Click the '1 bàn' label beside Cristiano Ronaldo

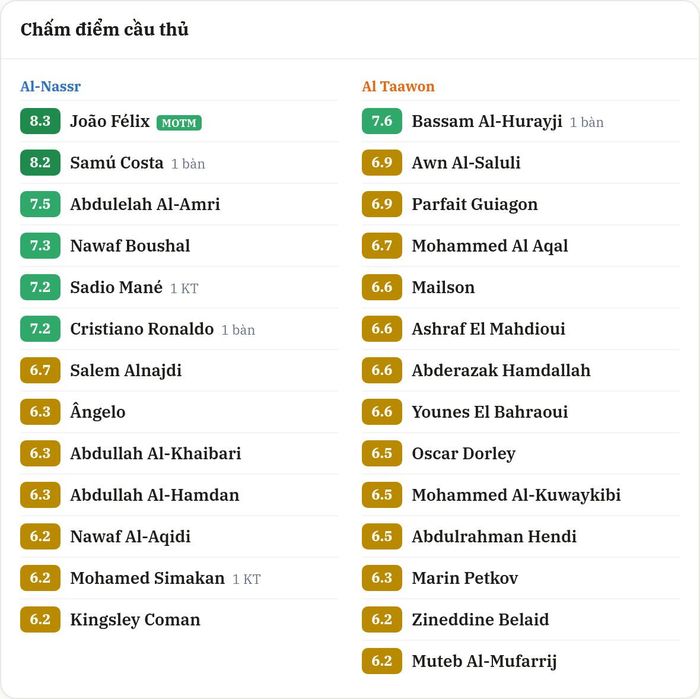[238, 330]
